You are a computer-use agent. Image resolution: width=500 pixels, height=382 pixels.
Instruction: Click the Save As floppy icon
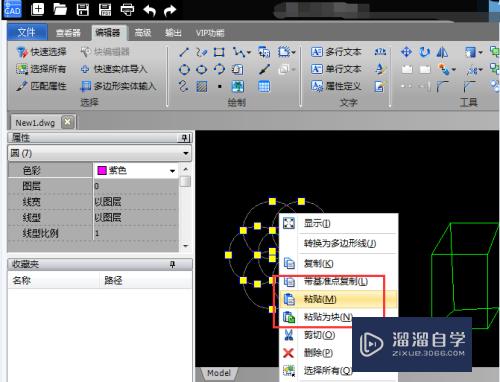105,9
